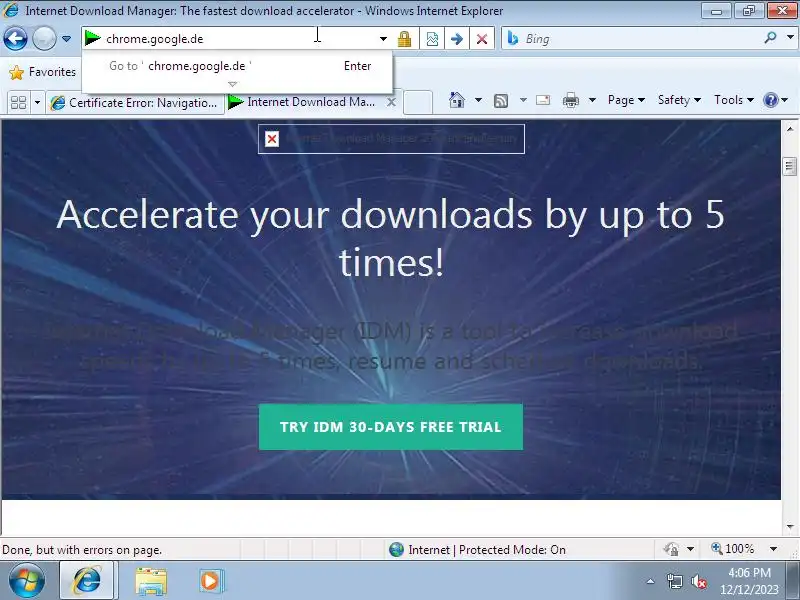Open the recent pages dropdown arrow
Image resolution: width=800 pixels, height=600 pixels.
[66, 39]
